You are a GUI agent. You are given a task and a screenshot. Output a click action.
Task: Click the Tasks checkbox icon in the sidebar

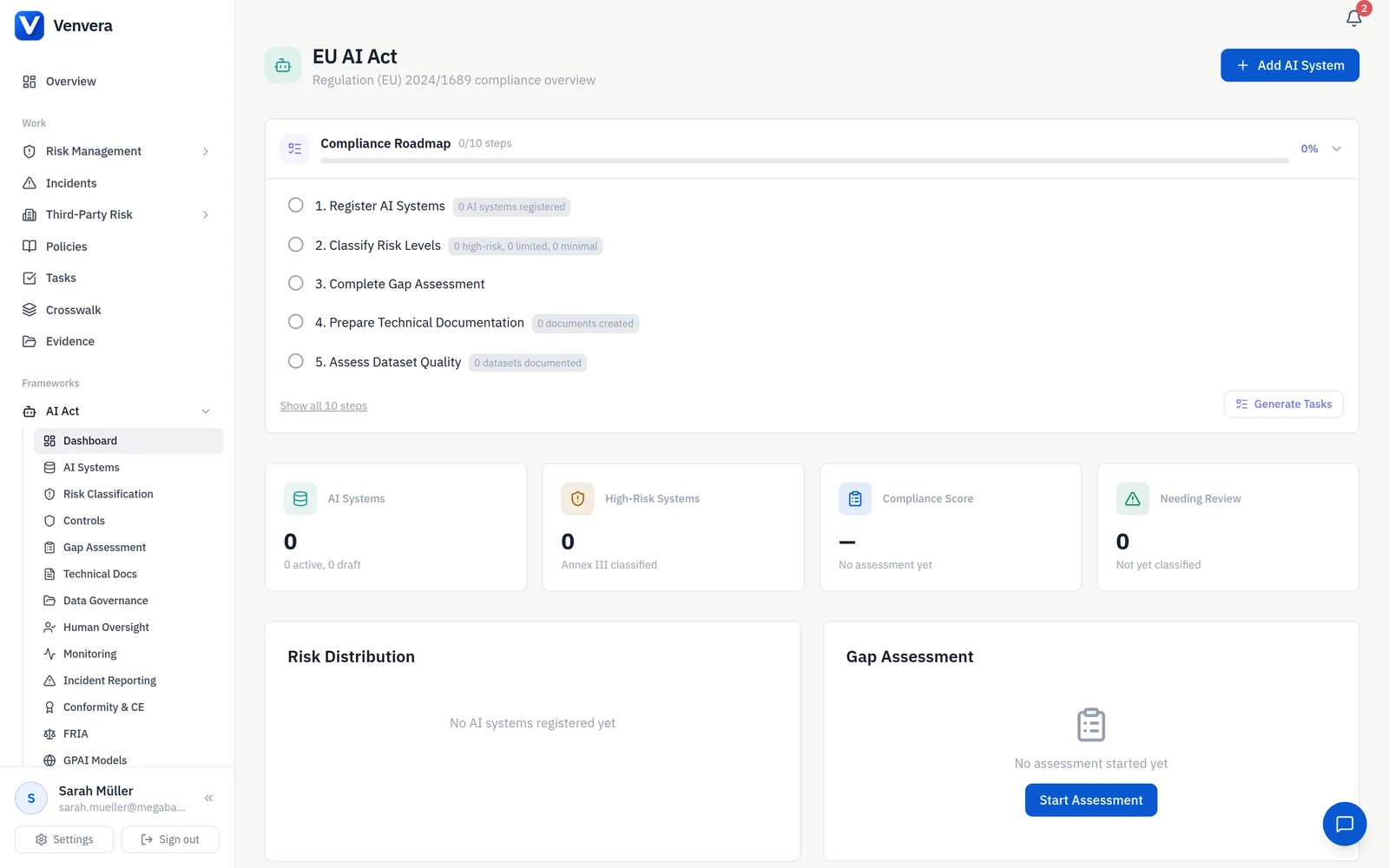(30, 278)
